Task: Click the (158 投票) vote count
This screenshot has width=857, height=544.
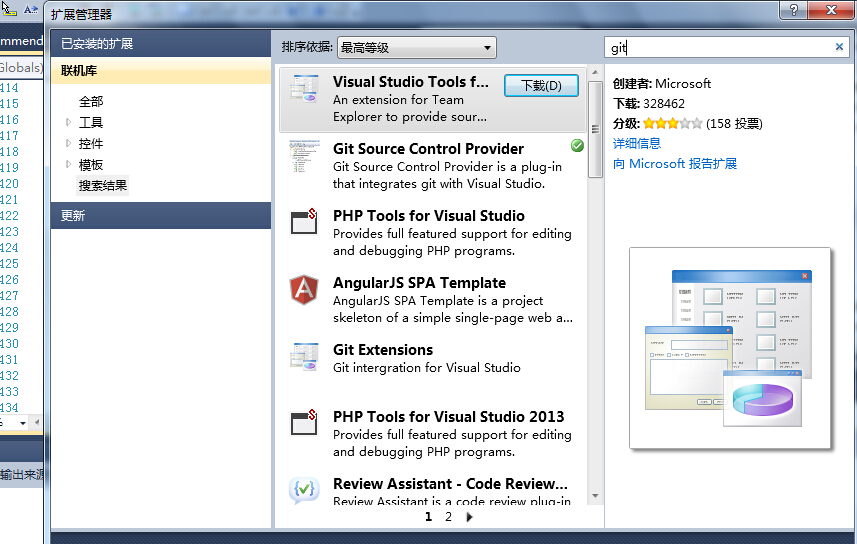Action: 734,124
